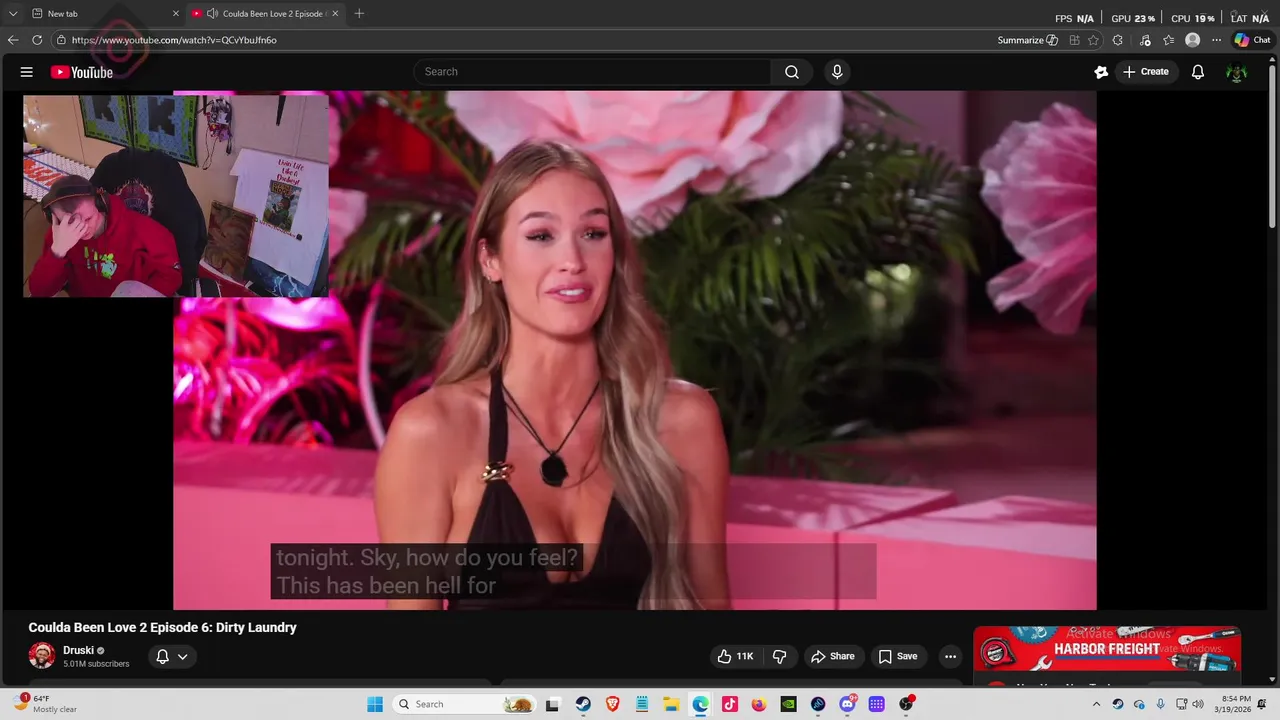This screenshot has height=720, width=1280.
Task: Open the Harbor Freight ad banner
Action: [1107, 650]
